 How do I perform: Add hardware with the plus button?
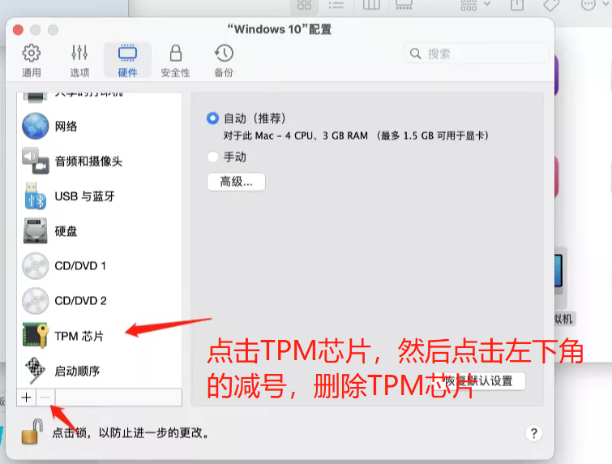pyautogui.click(x=27, y=397)
